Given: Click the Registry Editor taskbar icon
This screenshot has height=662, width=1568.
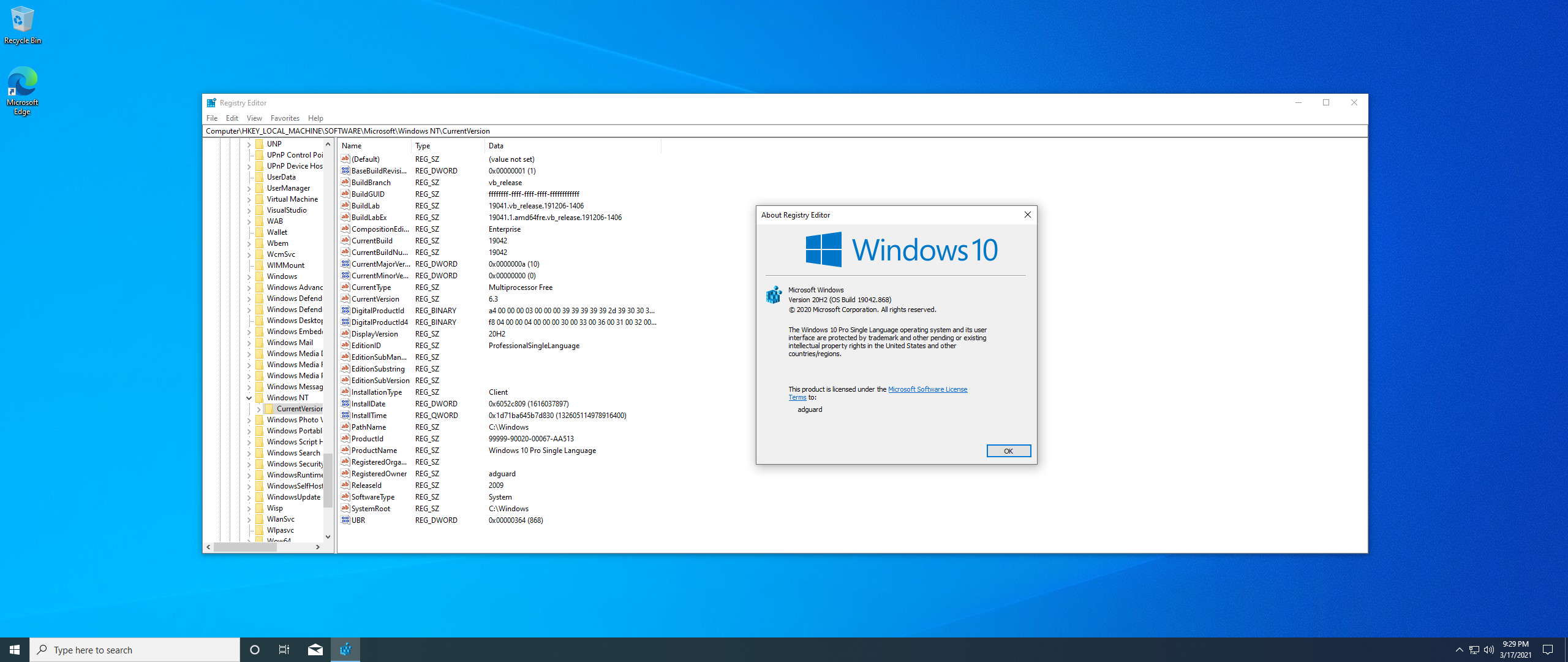Looking at the screenshot, I should click(x=345, y=650).
